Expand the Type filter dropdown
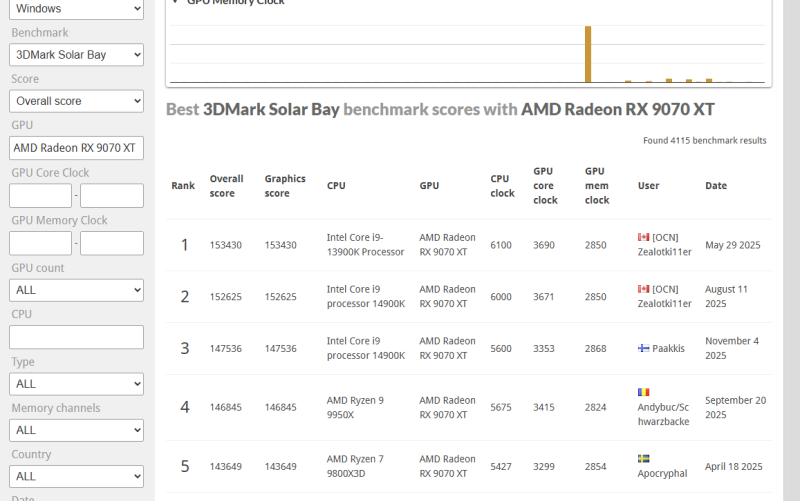Viewport: 800px width, 501px height. [76, 383]
